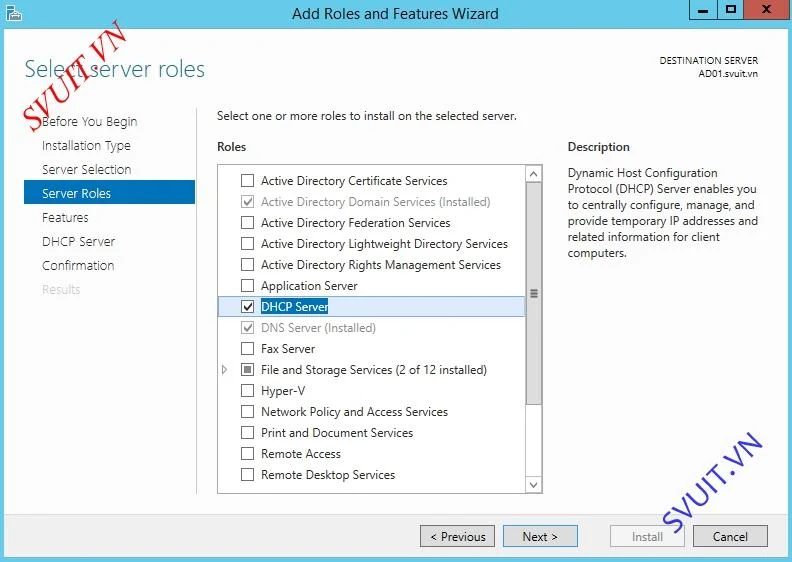Select Network Policy and Access Services label
792x562 pixels.
pyautogui.click(x=354, y=412)
